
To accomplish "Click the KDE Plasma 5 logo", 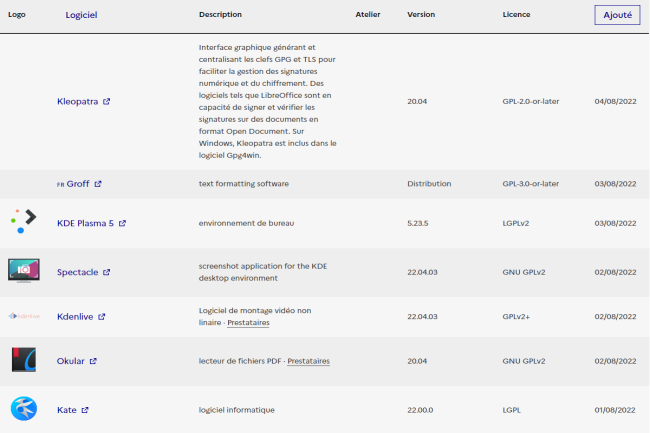I will [x=24, y=221].
